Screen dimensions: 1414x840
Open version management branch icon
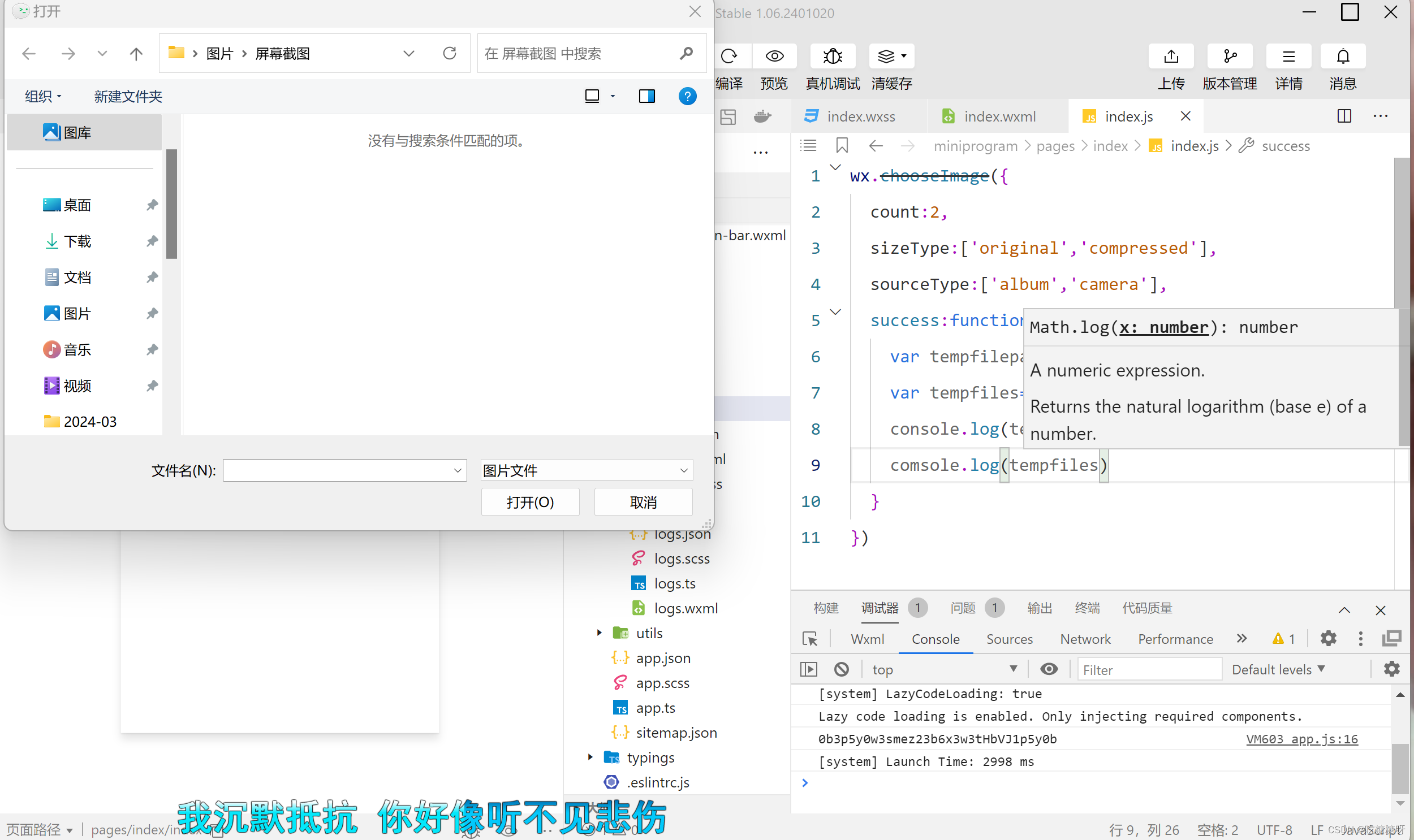(1230, 56)
